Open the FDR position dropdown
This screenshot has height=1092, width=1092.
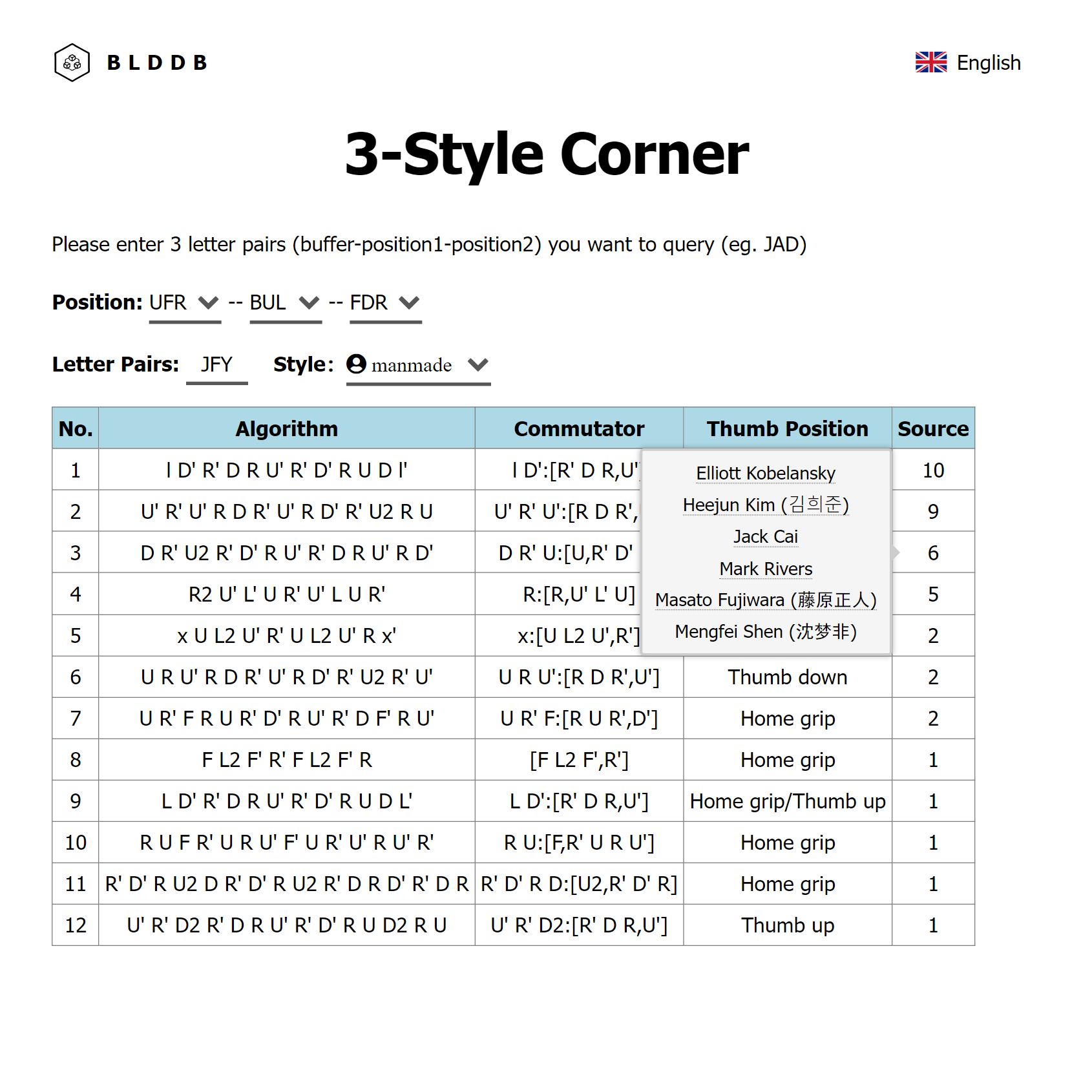pos(385,302)
